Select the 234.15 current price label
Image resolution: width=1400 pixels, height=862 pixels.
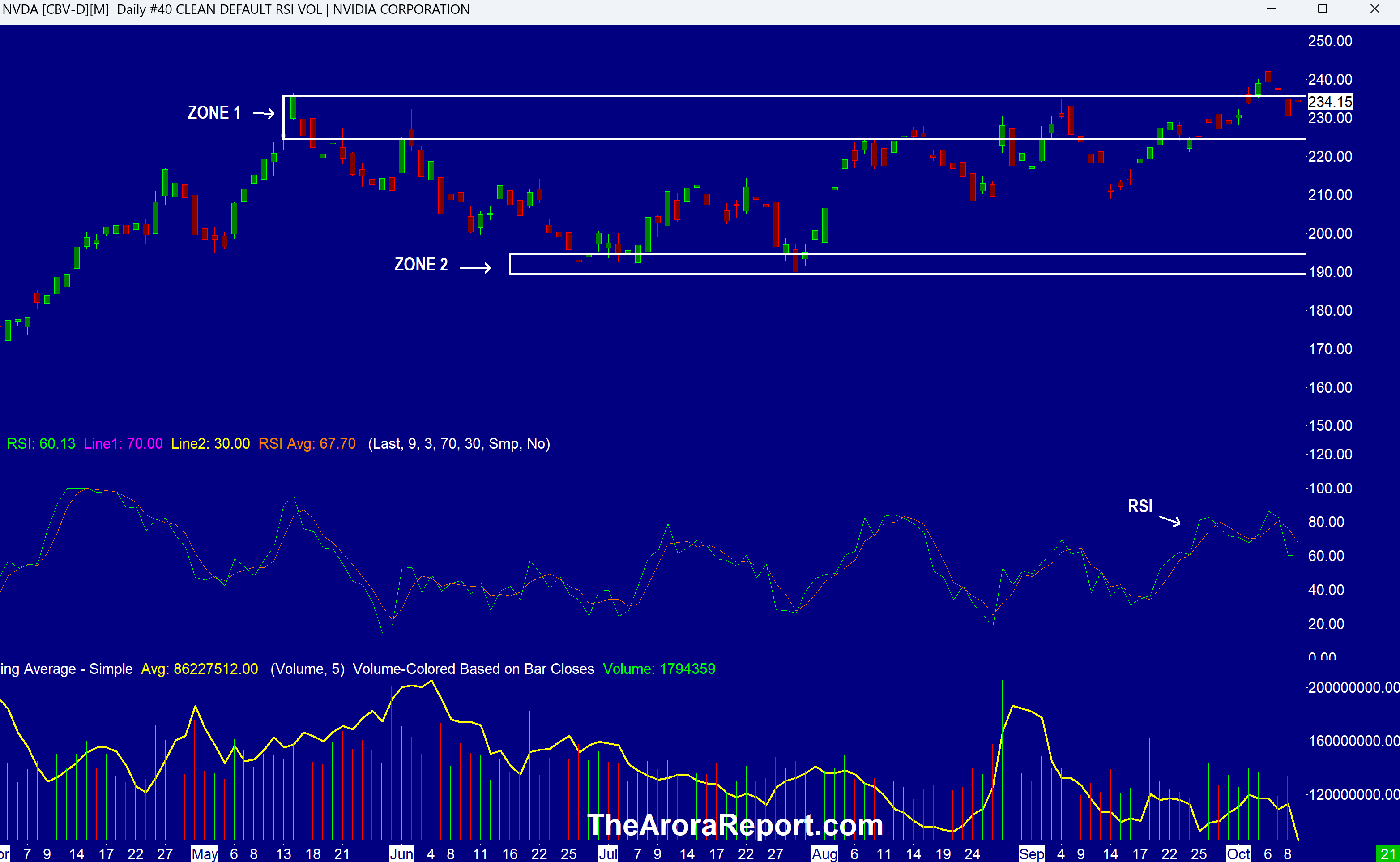click(x=1330, y=102)
